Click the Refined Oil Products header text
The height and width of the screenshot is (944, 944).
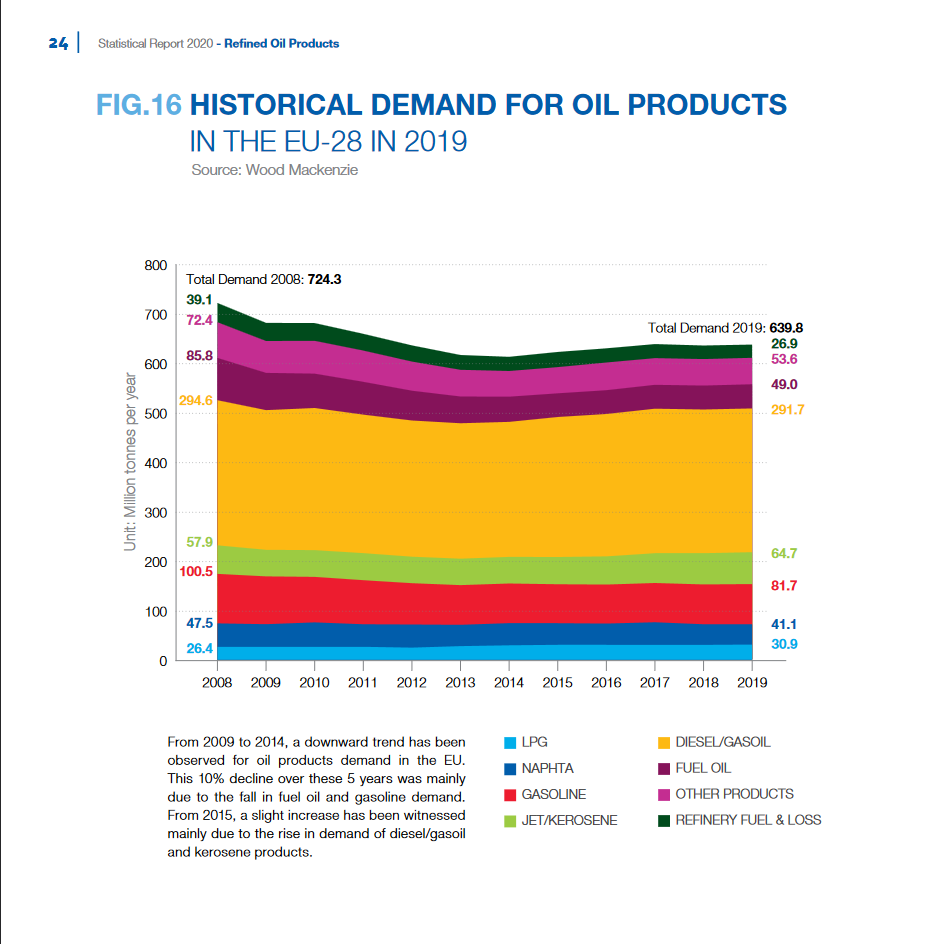tap(281, 43)
